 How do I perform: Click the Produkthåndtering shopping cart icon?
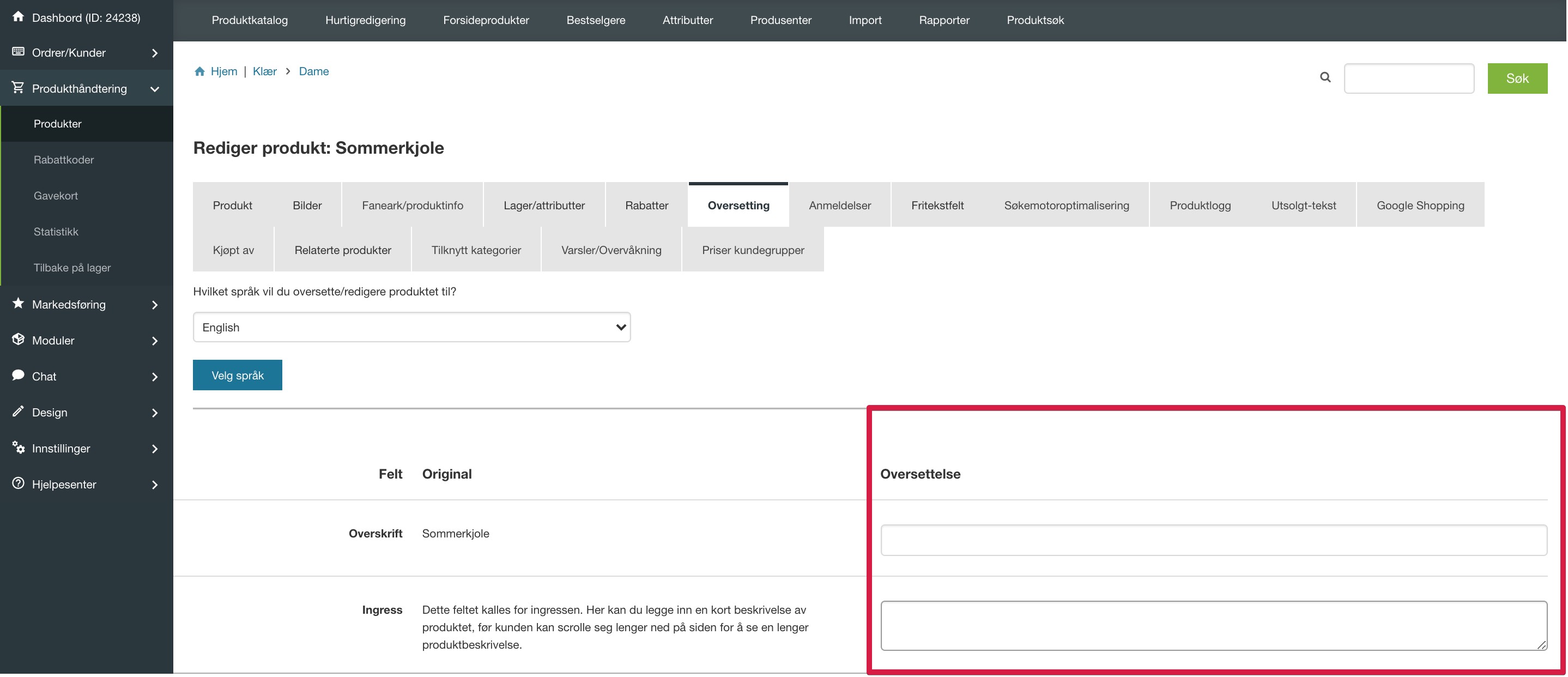click(19, 88)
